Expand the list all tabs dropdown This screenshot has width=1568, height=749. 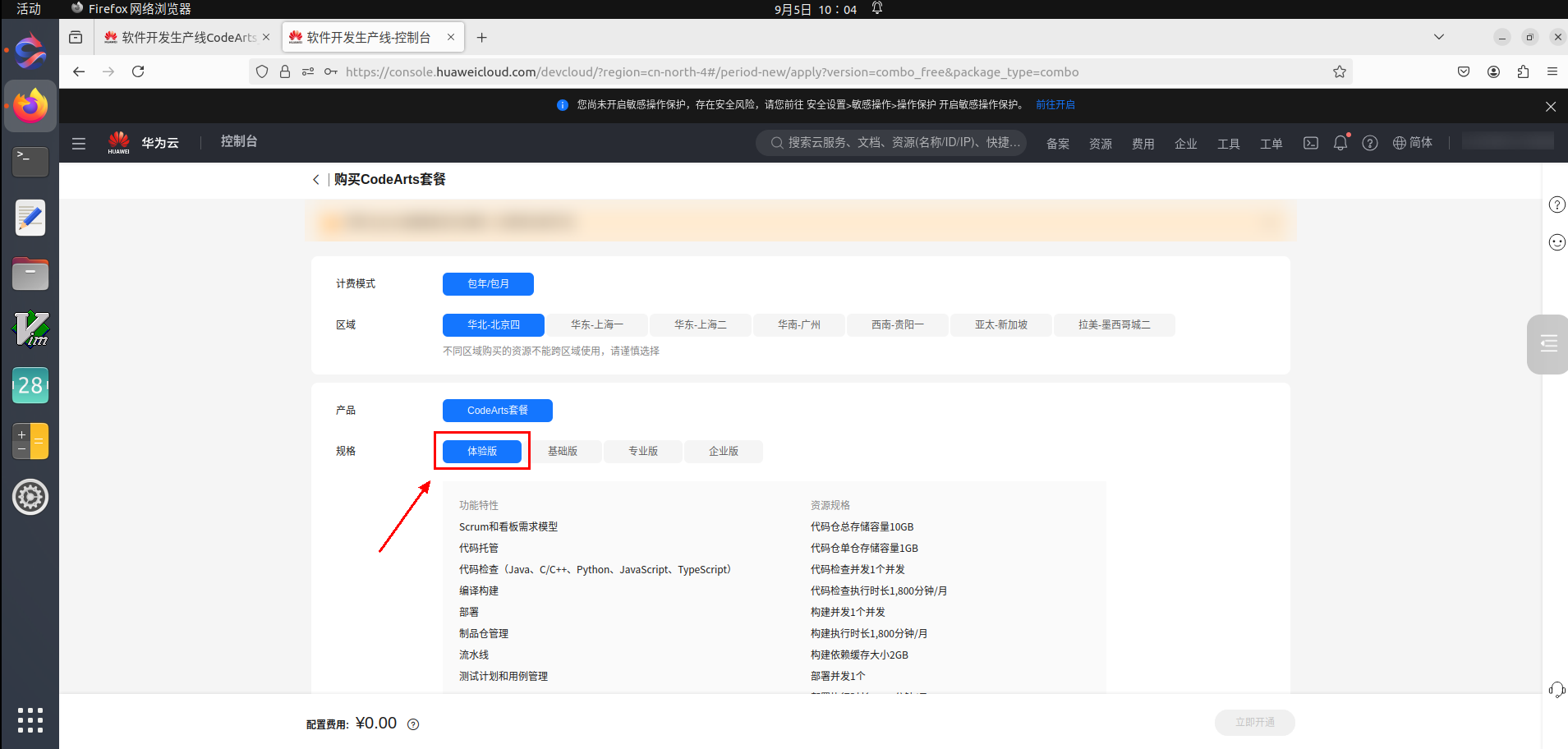coord(1439,37)
